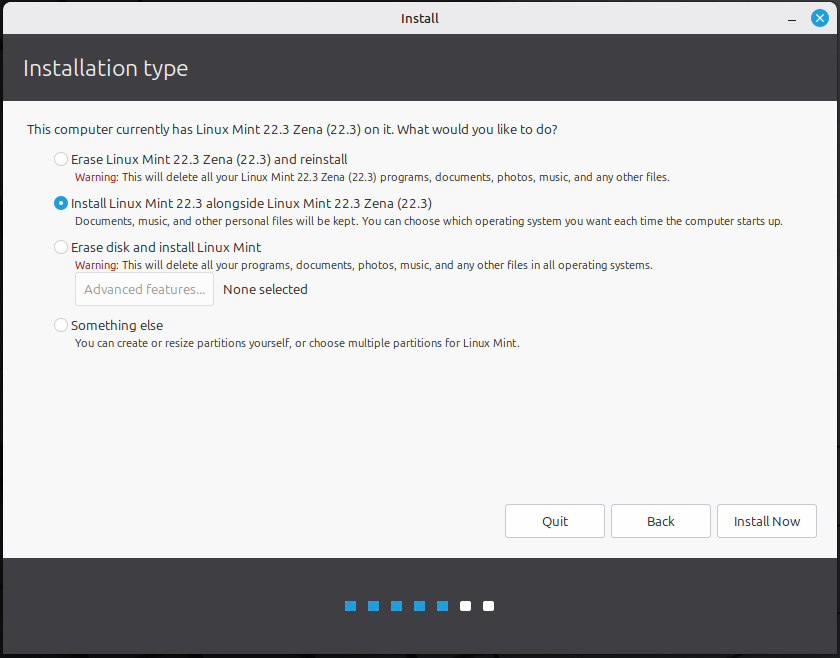Viewport: 840px width, 658px height.
Task: Click the 'Install' window title text
Action: (x=420, y=18)
